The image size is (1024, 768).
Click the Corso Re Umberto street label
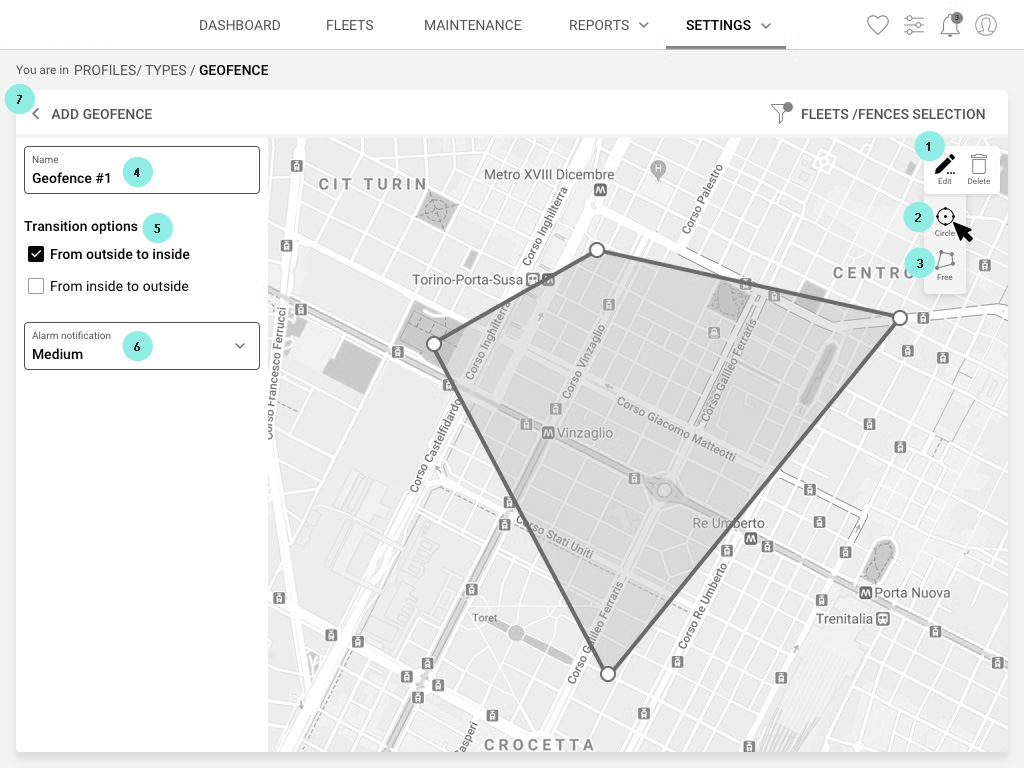click(703, 606)
